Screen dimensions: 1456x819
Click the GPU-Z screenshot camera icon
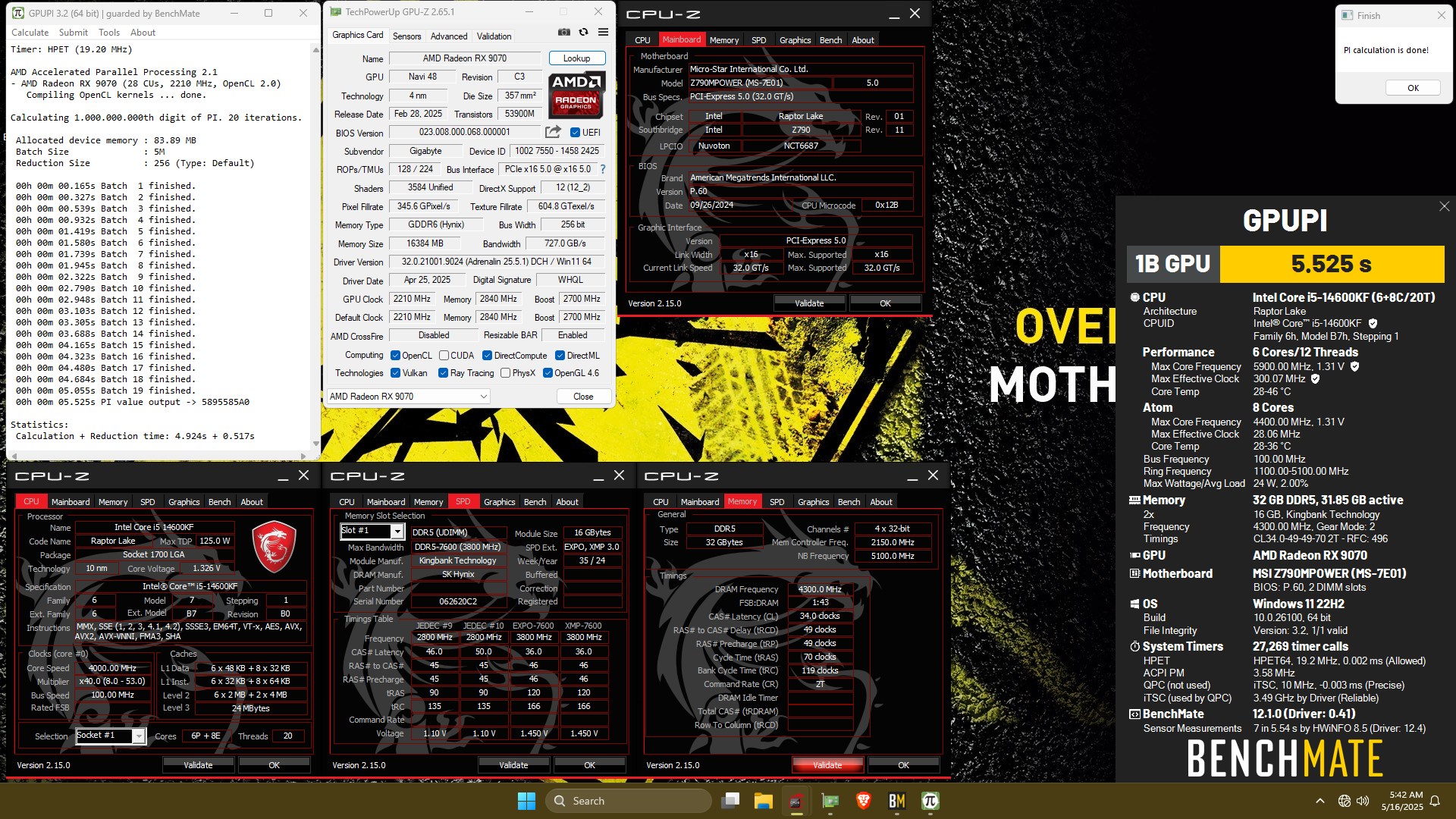click(563, 32)
